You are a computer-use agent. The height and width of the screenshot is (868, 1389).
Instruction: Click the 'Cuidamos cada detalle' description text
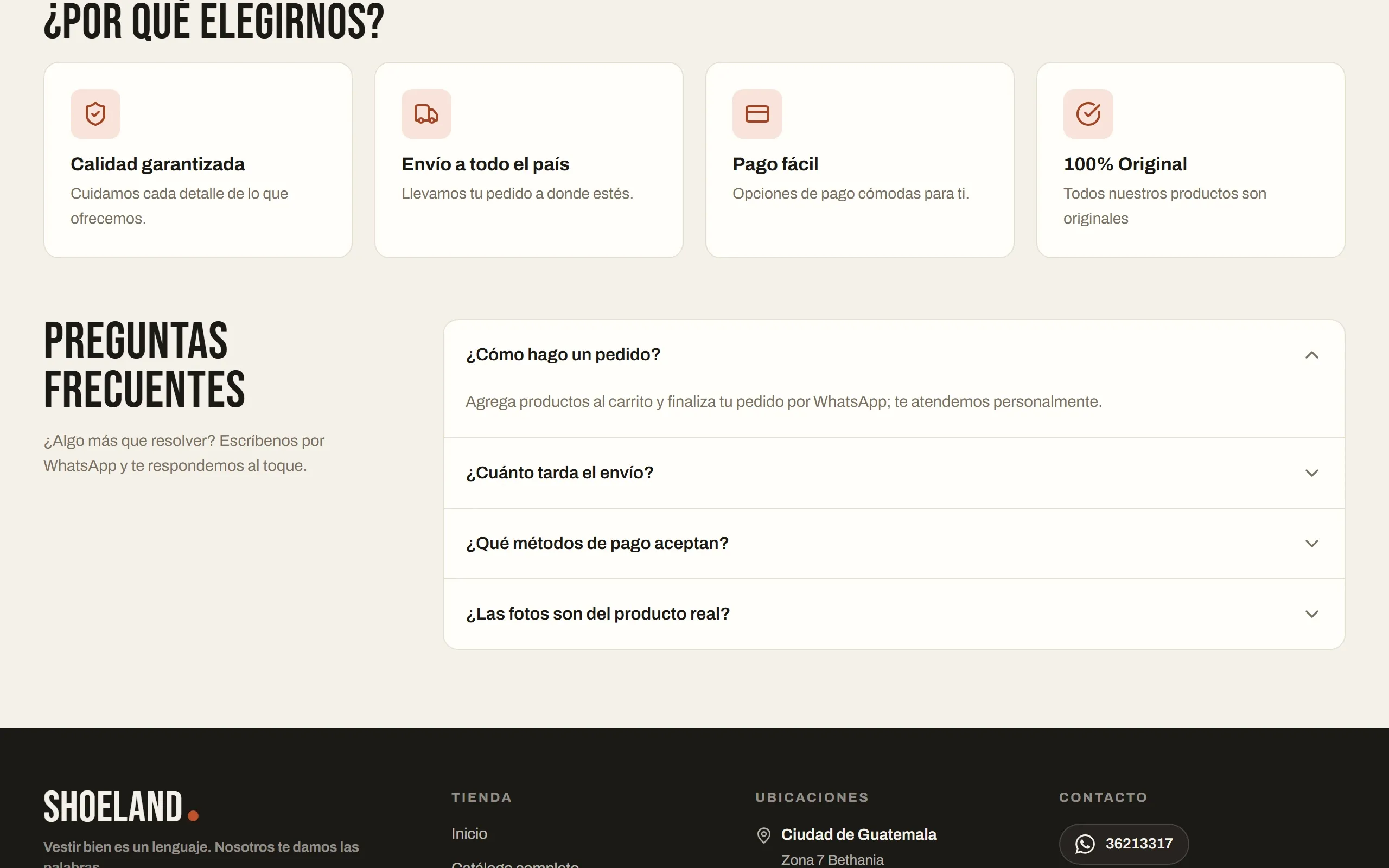click(179, 206)
